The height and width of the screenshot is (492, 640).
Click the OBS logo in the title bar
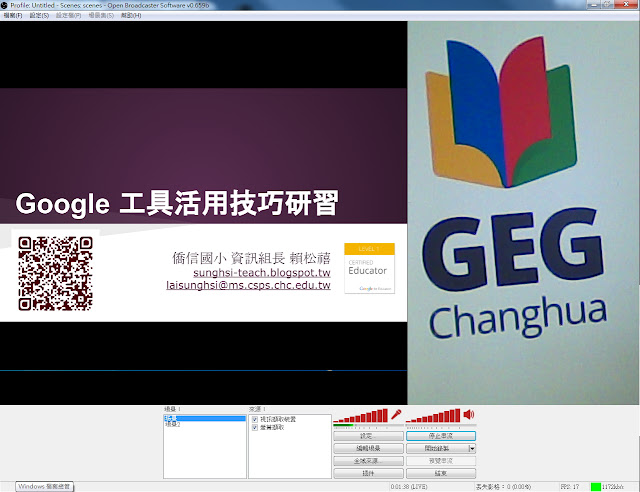[4, 5]
